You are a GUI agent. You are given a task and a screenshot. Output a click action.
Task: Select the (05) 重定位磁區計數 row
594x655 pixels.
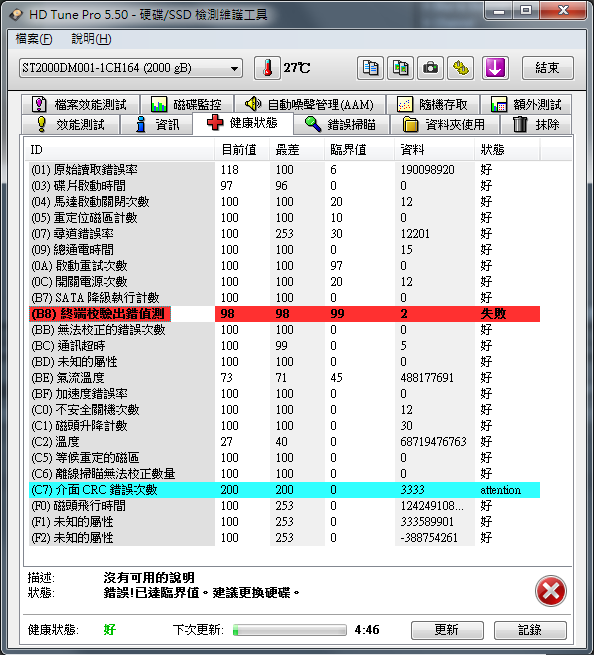pos(284,218)
